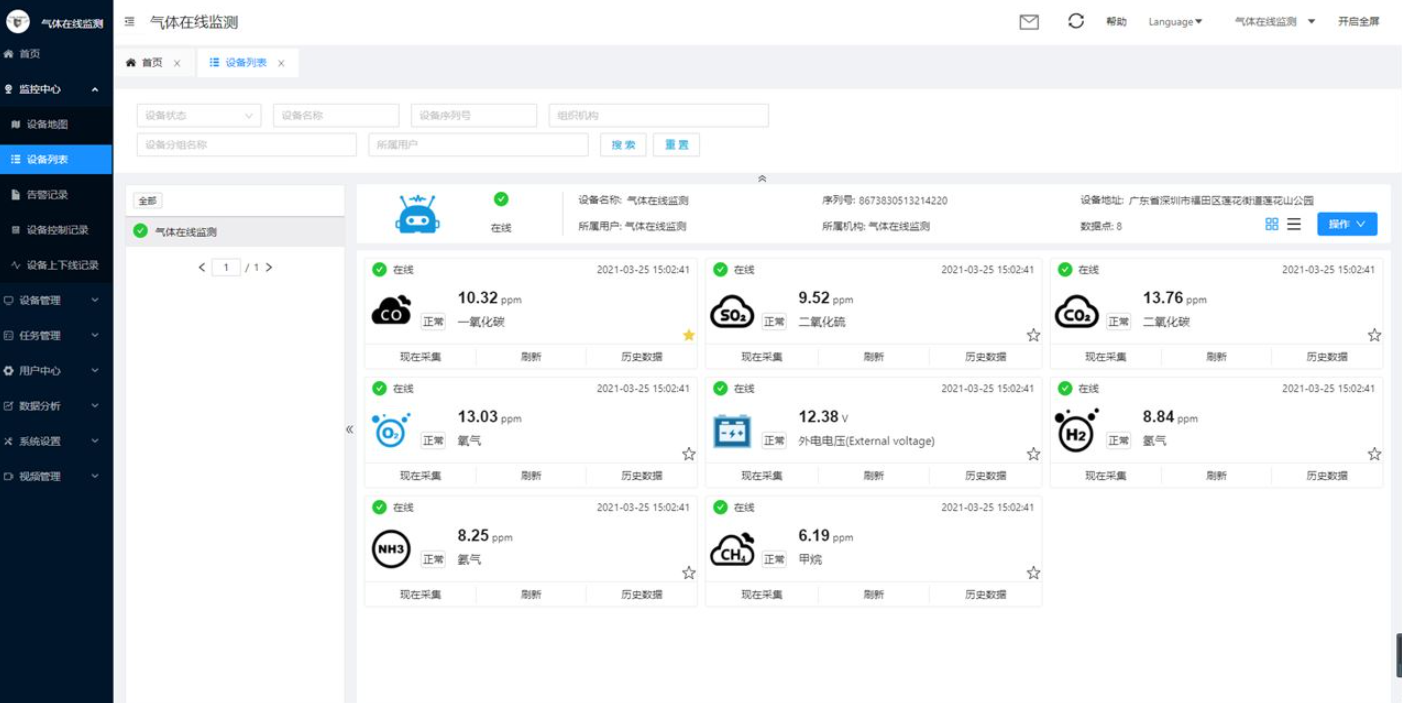The height and width of the screenshot is (703, 1402).
Task: Open the 设备状态 dropdown filter
Action: click(199, 115)
